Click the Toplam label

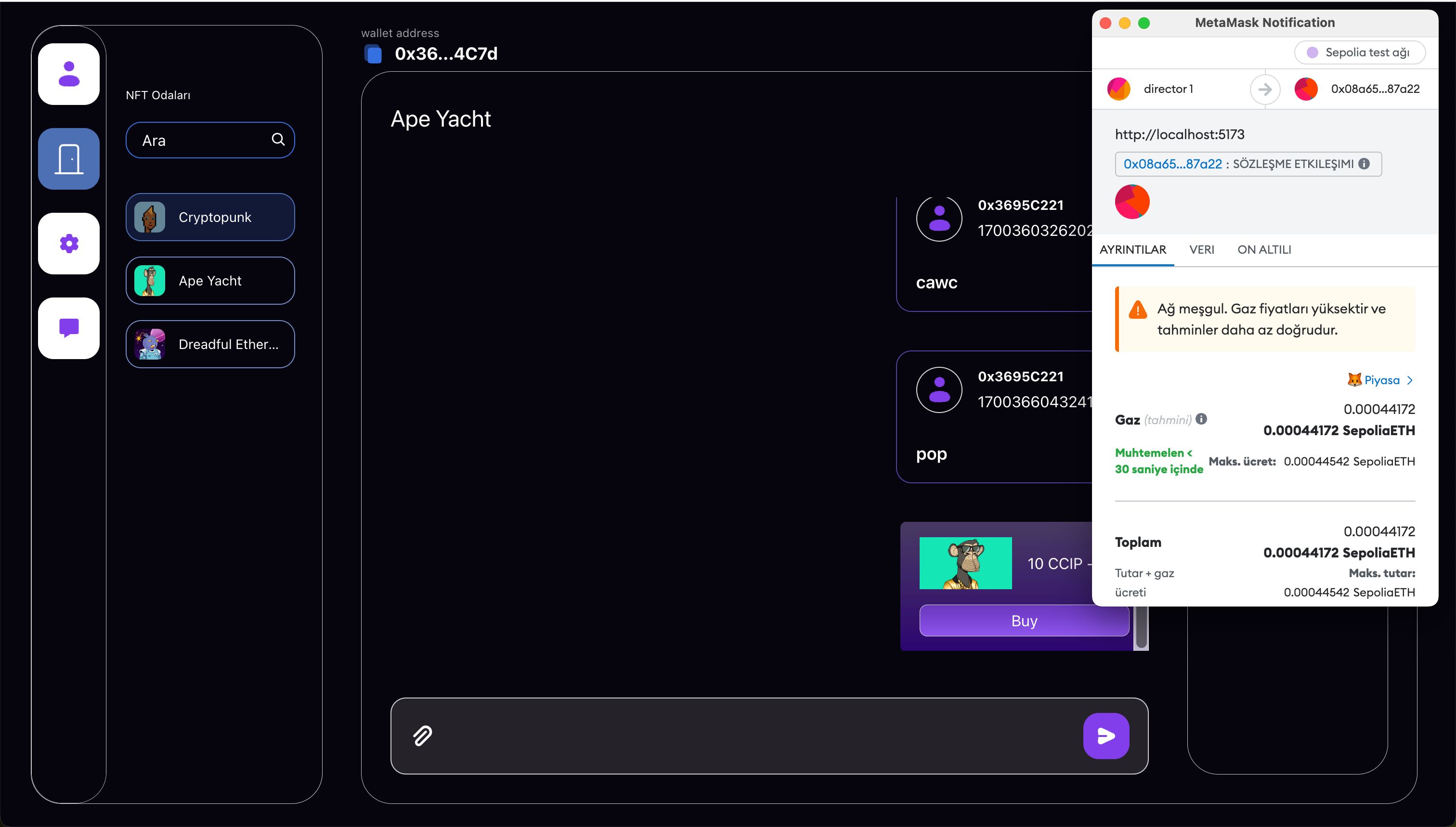1138,542
